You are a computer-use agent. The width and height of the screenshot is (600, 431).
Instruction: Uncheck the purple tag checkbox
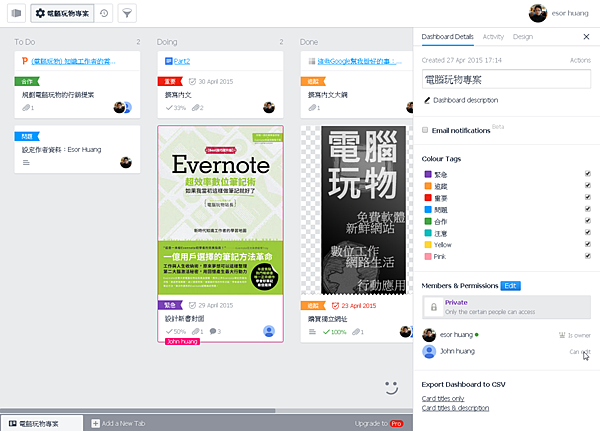pyautogui.click(x=588, y=174)
